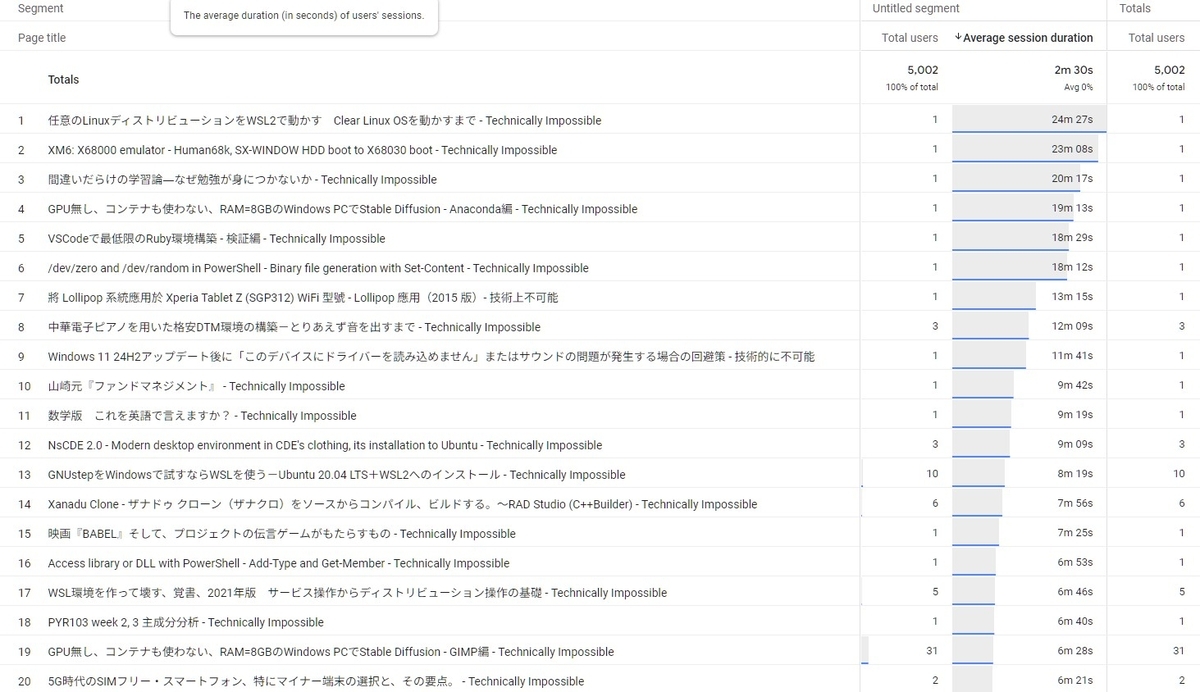The height and width of the screenshot is (692, 1200).
Task: Click the 19m 13s duration cell
Action: (x=1072, y=209)
